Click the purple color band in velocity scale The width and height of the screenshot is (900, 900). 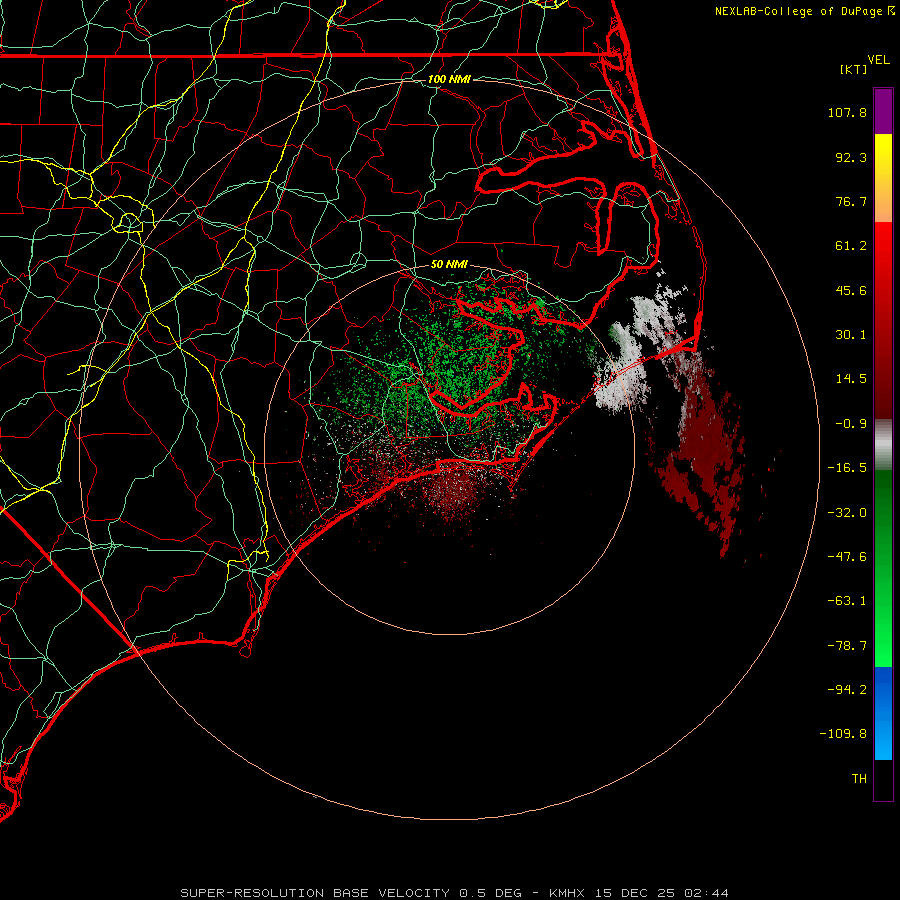(x=883, y=111)
